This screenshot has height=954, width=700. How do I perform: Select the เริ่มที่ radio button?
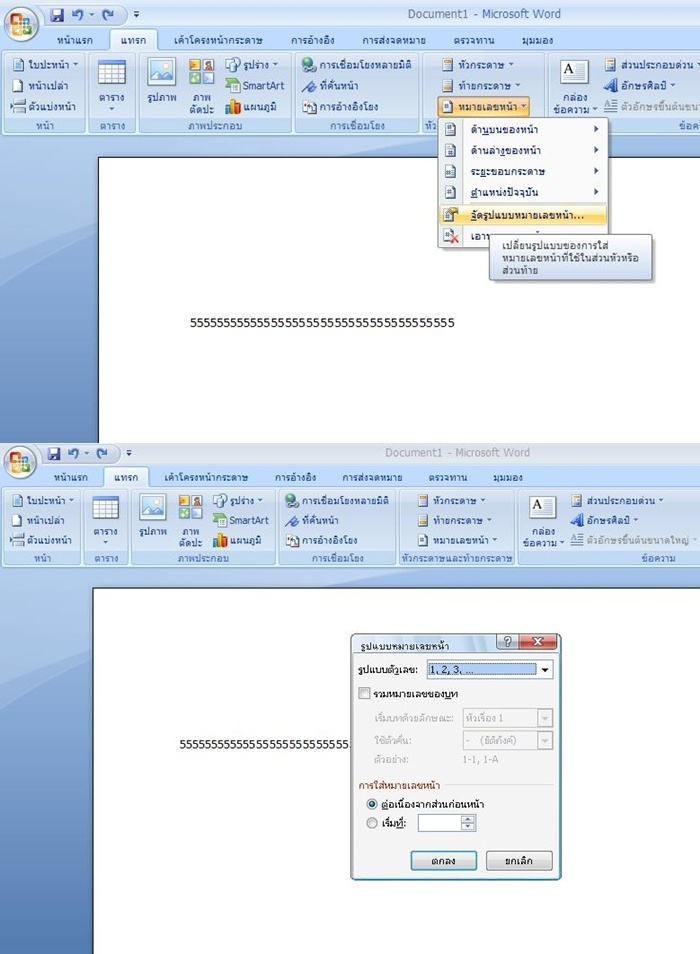pyautogui.click(x=372, y=823)
